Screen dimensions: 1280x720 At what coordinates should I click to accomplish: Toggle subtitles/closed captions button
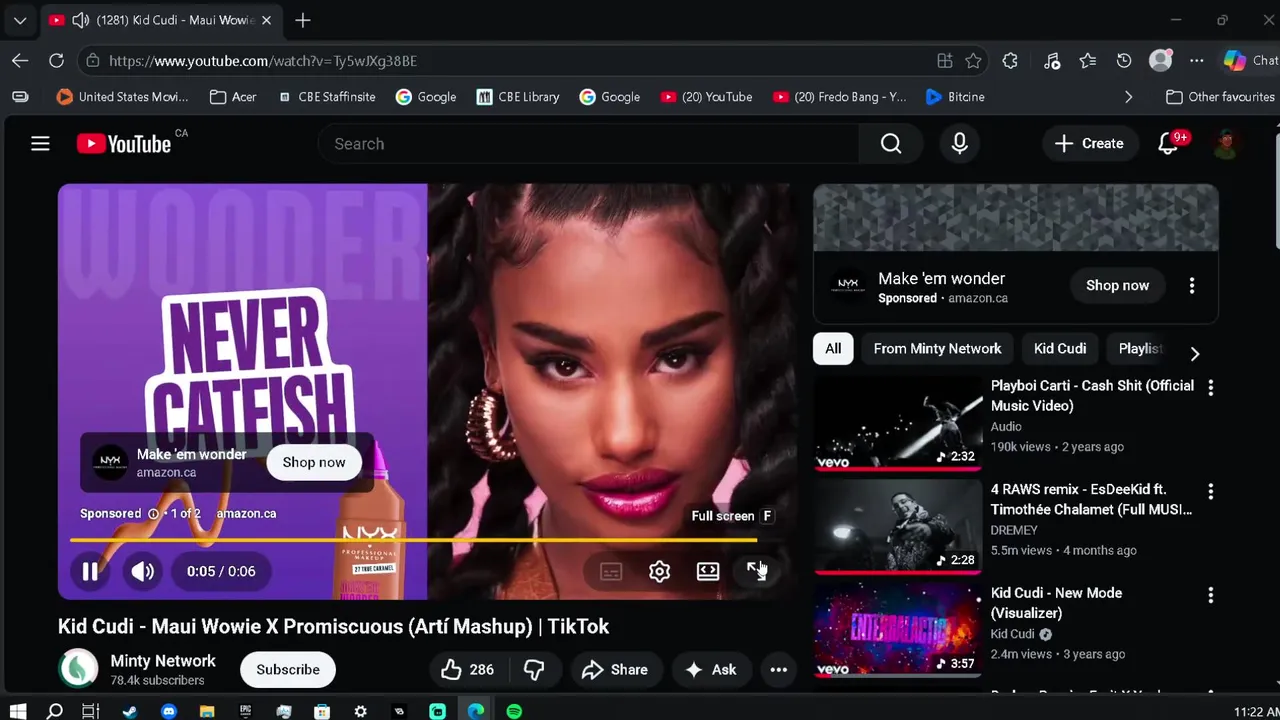[x=611, y=571]
